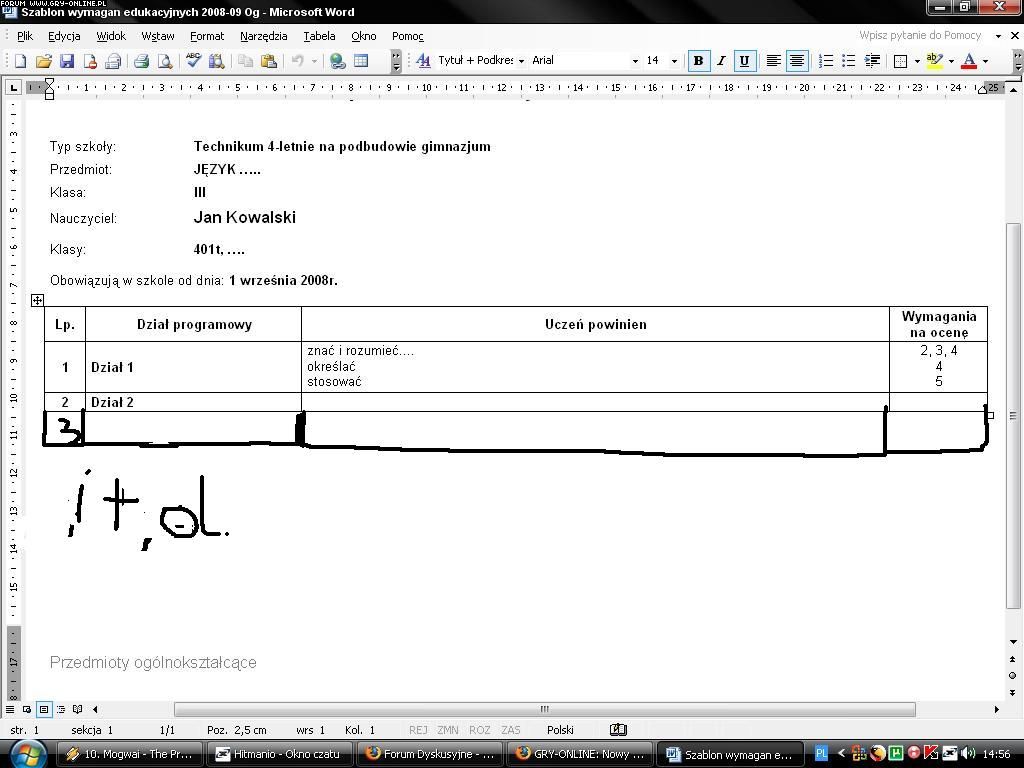Switch to Hitmanio chat window in taskbar
1024x768 pixels.
[x=280, y=754]
